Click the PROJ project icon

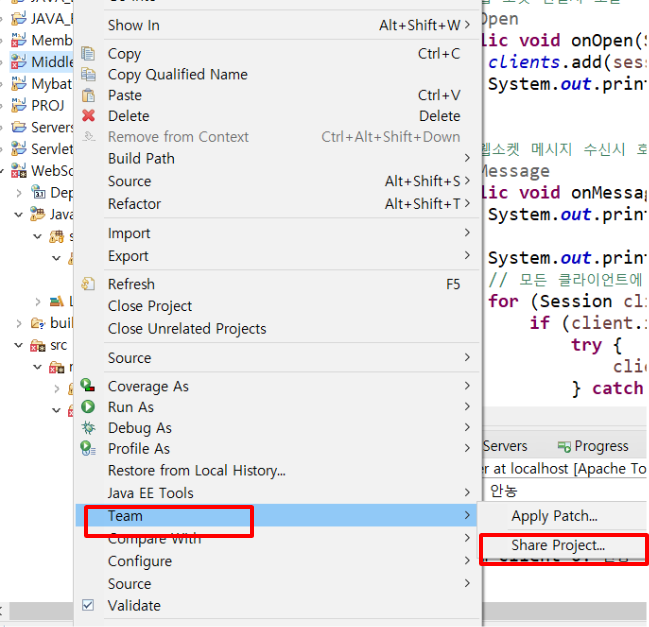click(18, 105)
